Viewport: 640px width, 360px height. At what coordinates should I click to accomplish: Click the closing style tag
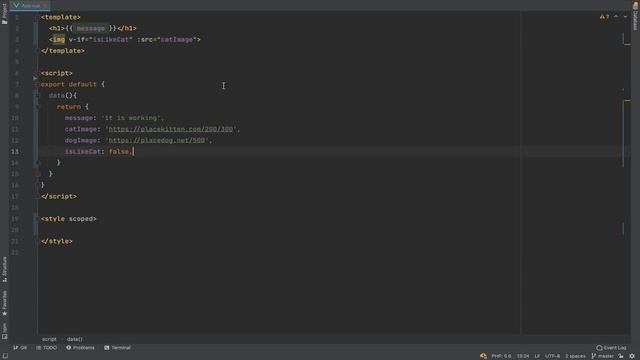click(57, 241)
